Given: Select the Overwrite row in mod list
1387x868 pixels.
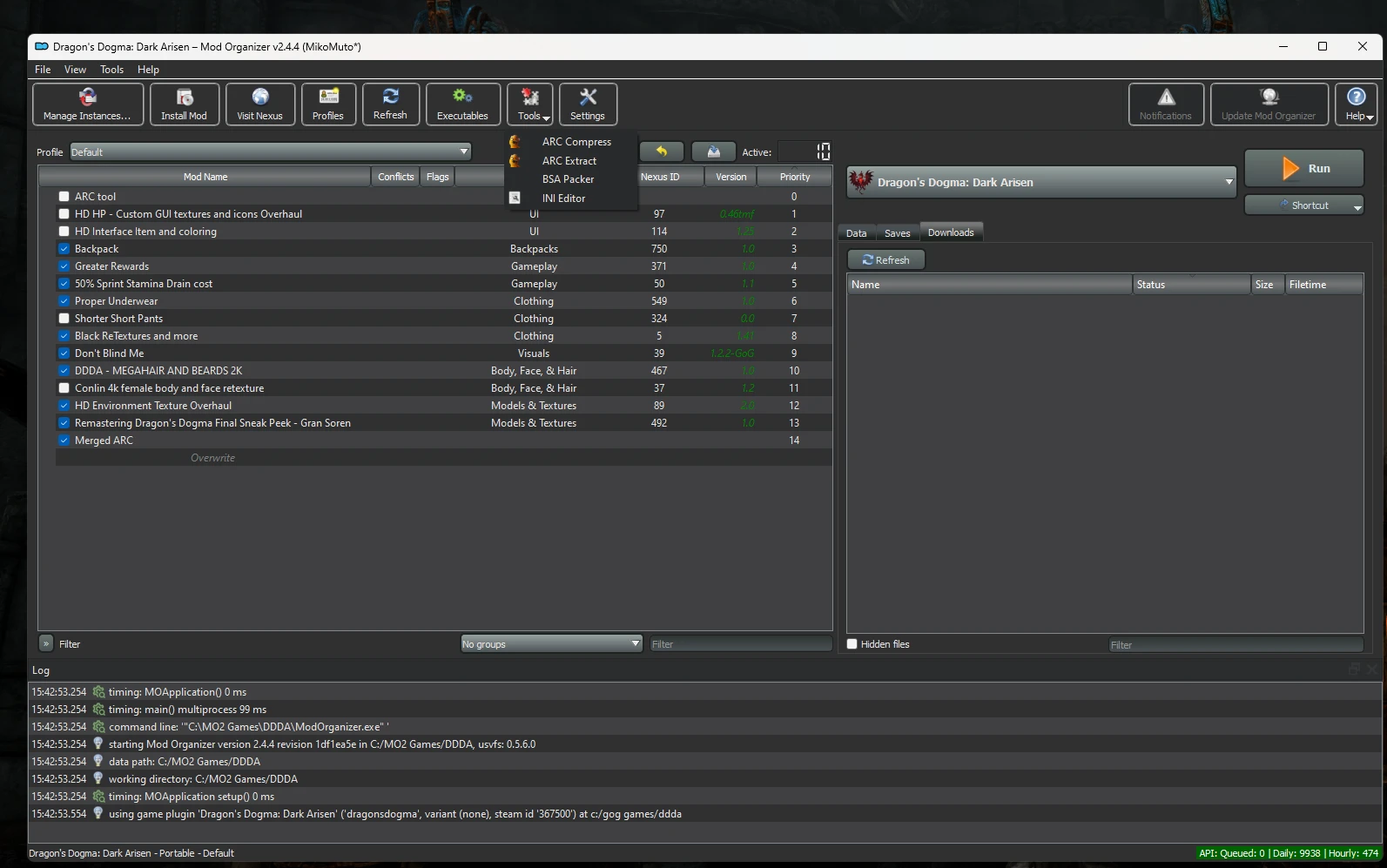Looking at the screenshot, I should [x=444, y=458].
